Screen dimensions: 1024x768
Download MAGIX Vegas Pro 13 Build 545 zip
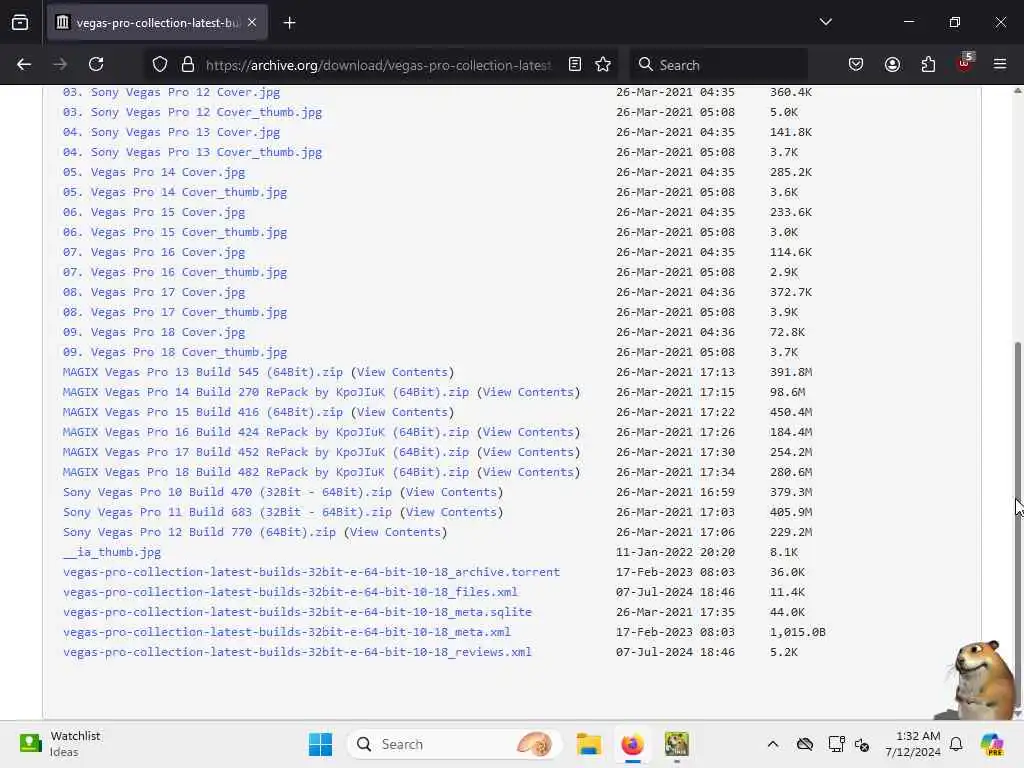(202, 372)
